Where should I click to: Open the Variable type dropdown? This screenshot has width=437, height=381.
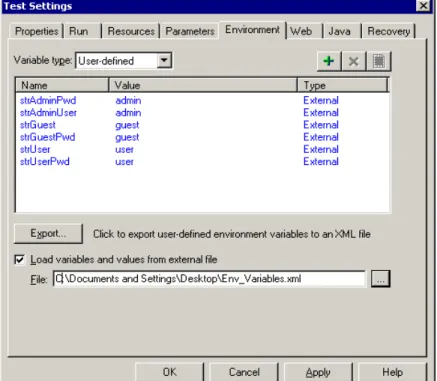[164, 60]
